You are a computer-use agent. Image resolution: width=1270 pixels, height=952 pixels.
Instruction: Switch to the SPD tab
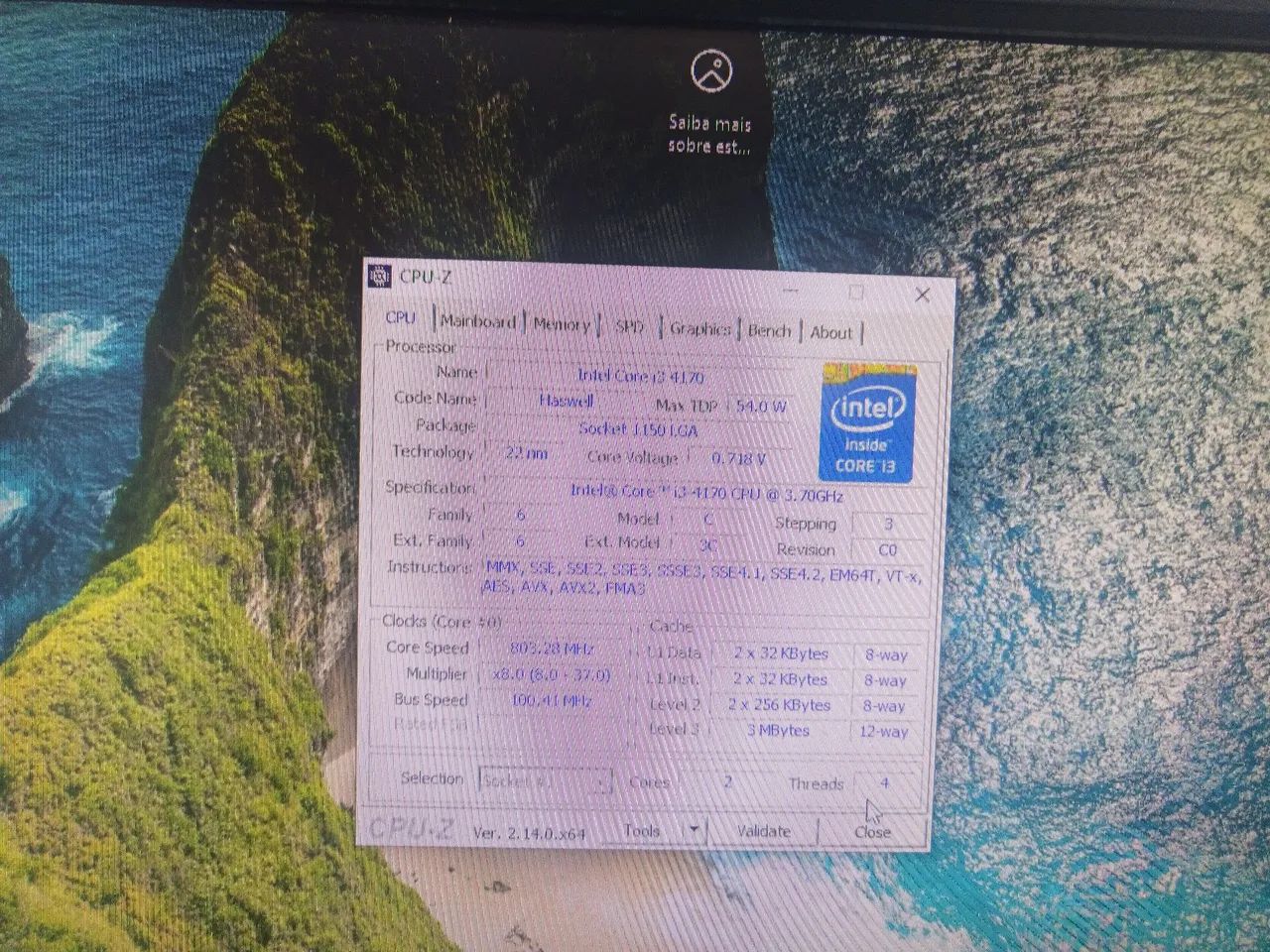(629, 326)
